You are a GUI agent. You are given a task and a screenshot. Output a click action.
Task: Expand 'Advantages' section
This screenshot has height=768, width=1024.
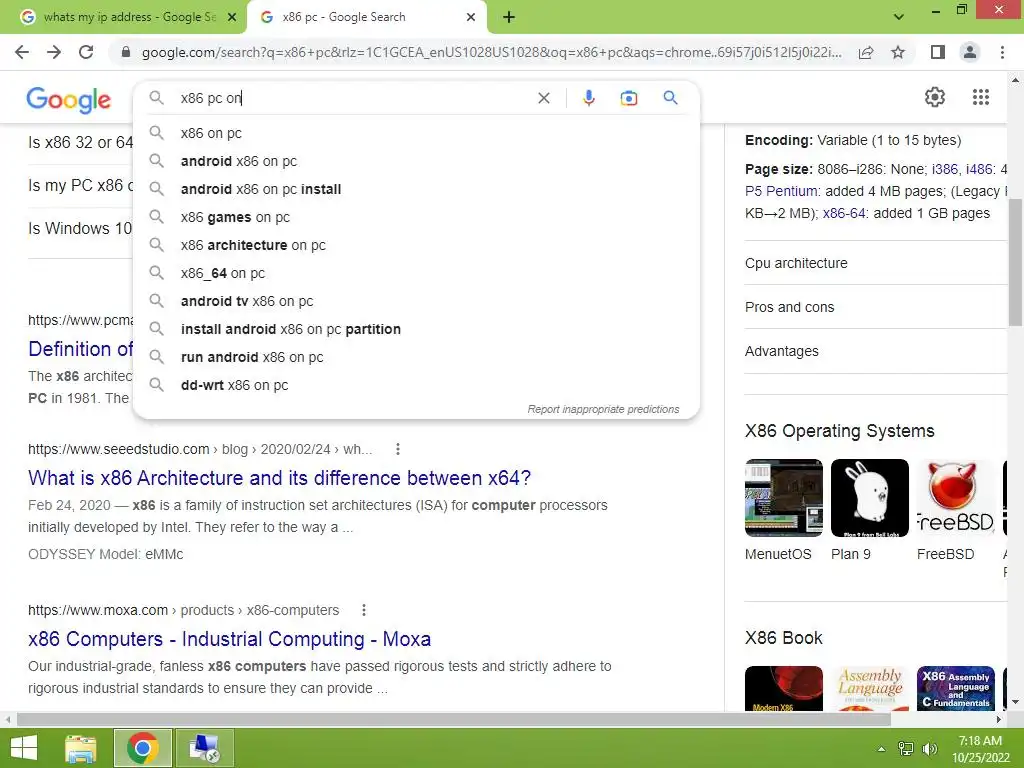(x=876, y=351)
